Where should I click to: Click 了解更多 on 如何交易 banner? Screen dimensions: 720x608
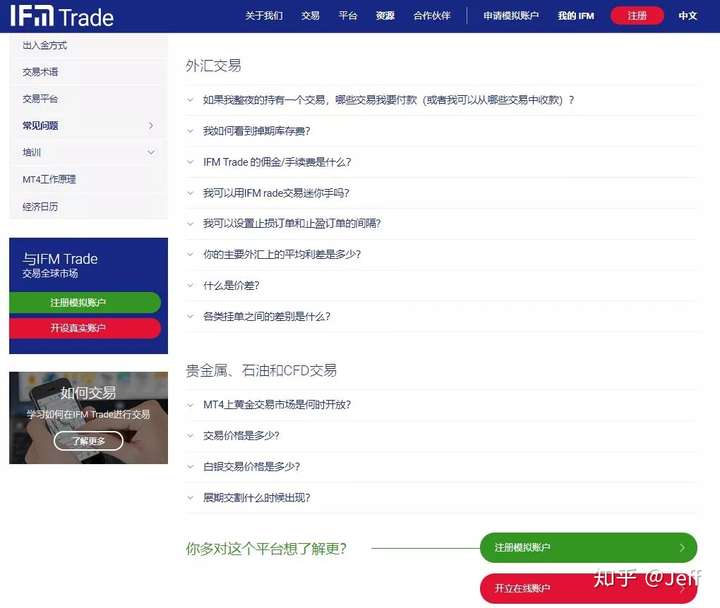pyautogui.click(x=88, y=441)
